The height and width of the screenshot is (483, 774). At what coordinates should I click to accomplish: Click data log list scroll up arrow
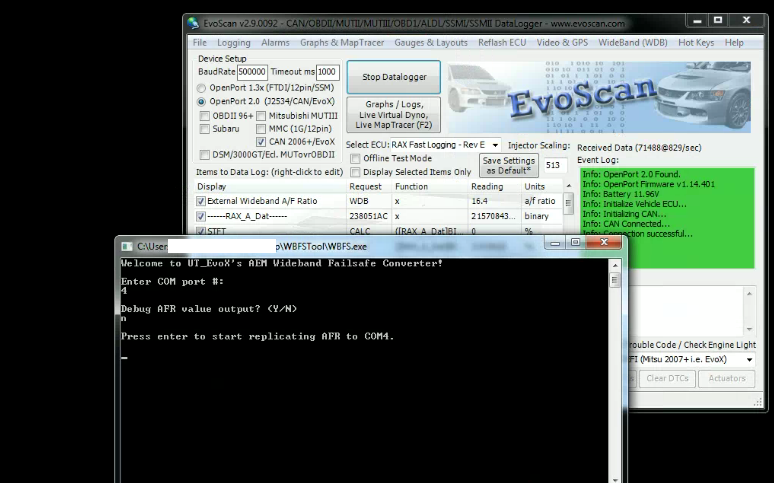(569, 186)
